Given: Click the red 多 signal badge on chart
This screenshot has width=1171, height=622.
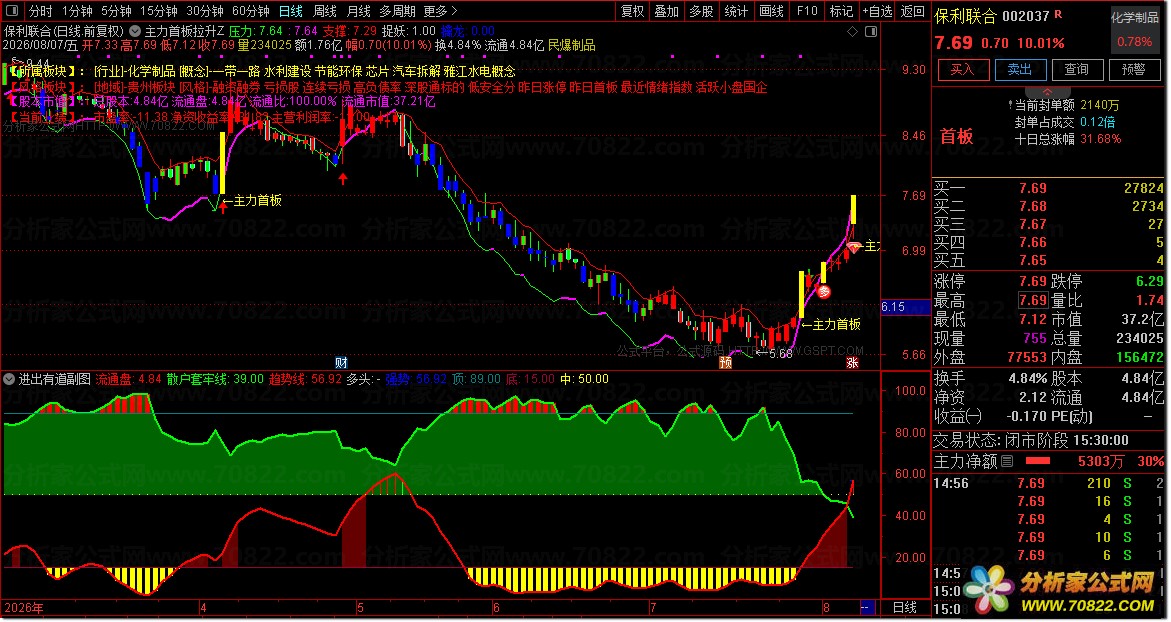Looking at the screenshot, I should point(824,292).
